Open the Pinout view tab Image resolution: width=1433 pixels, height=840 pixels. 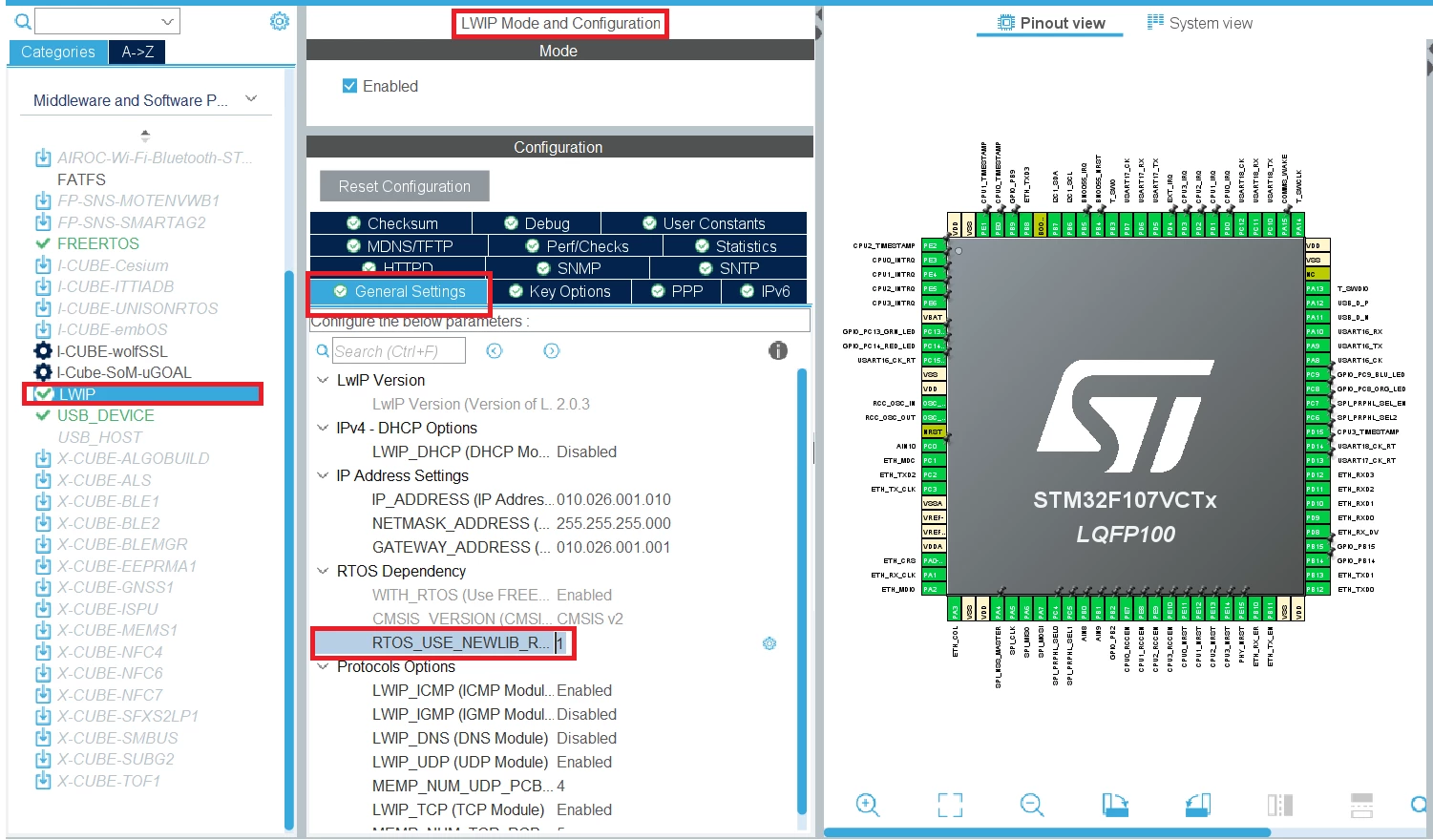pos(1051,23)
